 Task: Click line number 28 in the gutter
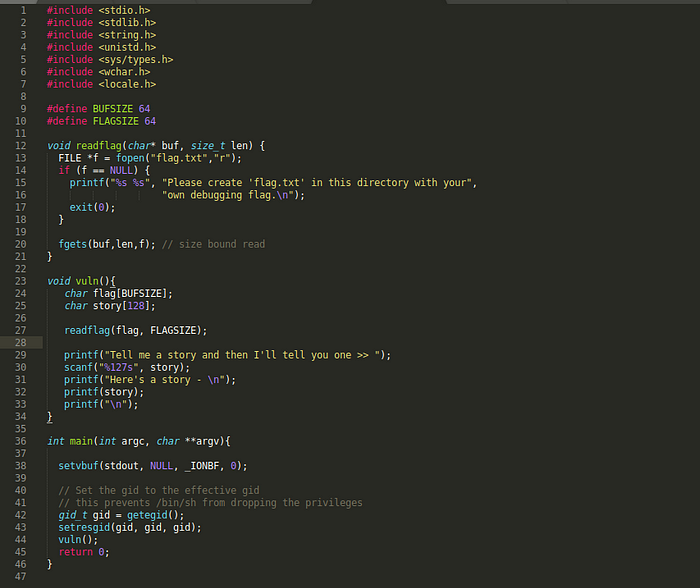21,342
